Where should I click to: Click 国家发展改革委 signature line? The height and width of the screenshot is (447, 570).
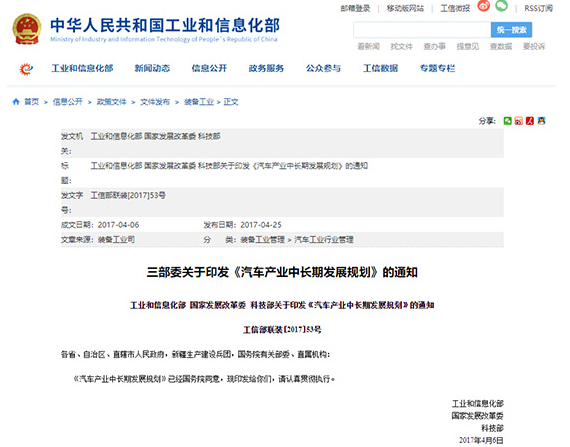click(478, 416)
